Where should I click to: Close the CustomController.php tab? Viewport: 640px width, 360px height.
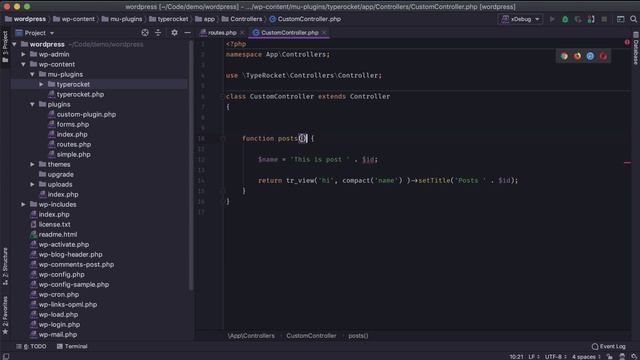(324, 33)
